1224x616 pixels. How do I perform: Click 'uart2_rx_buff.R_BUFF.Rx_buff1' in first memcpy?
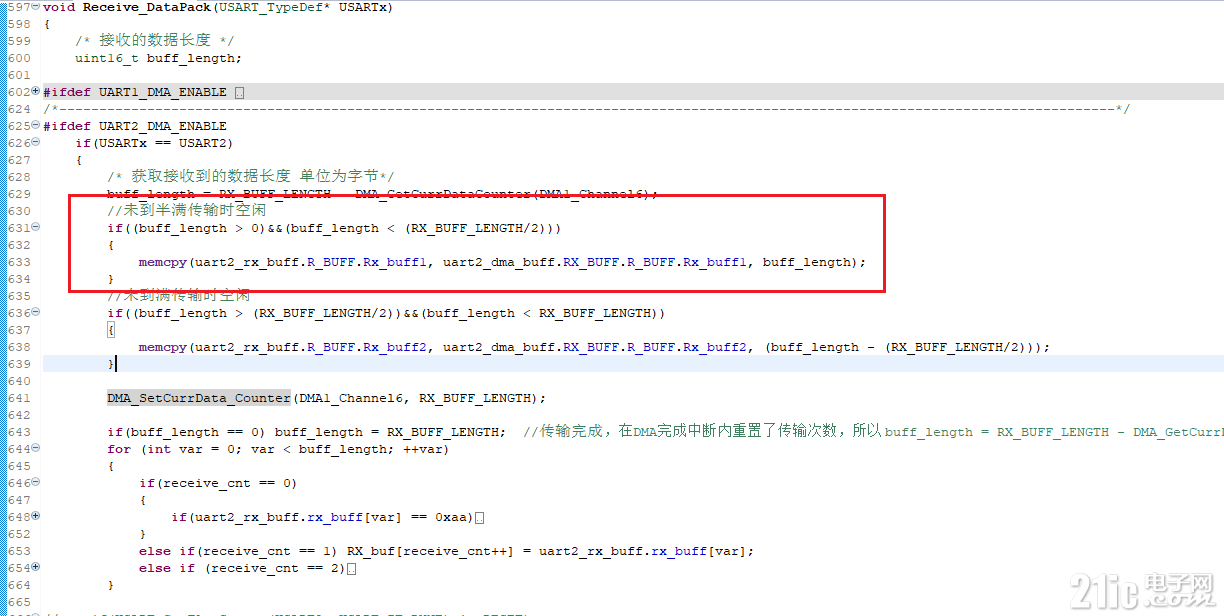click(310, 262)
